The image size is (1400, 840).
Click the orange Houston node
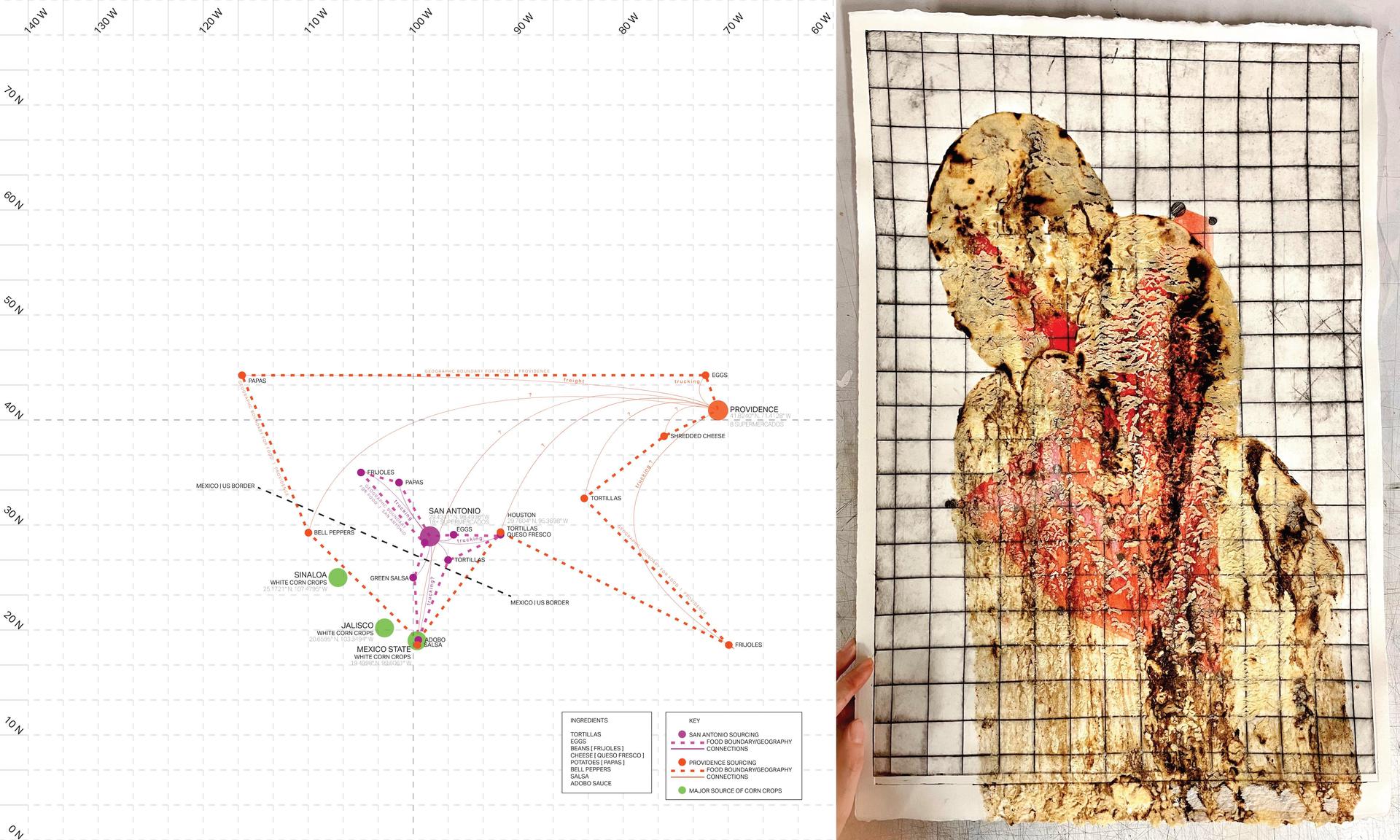500,532
